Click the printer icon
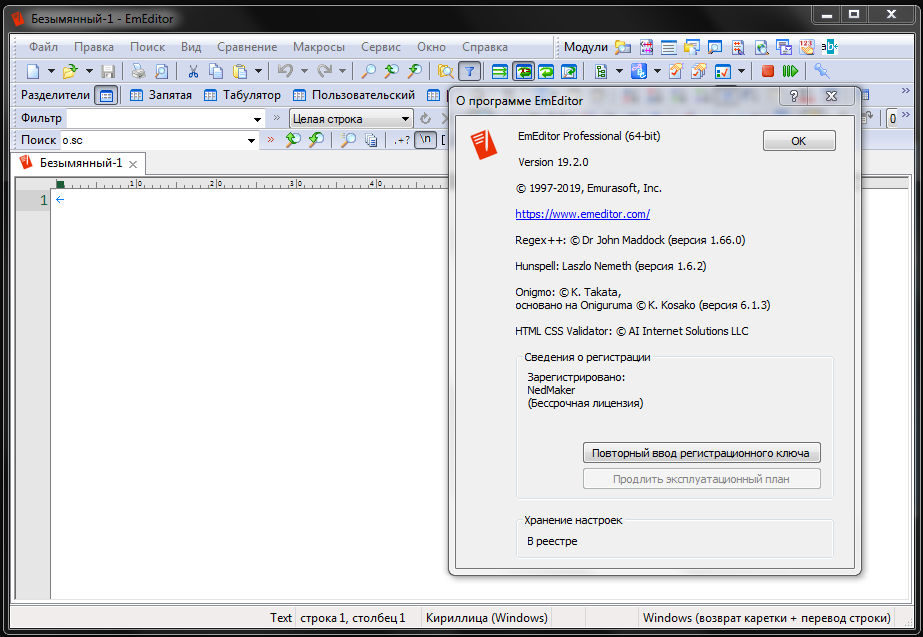Screen dimensions: 923x637 pos(138,72)
